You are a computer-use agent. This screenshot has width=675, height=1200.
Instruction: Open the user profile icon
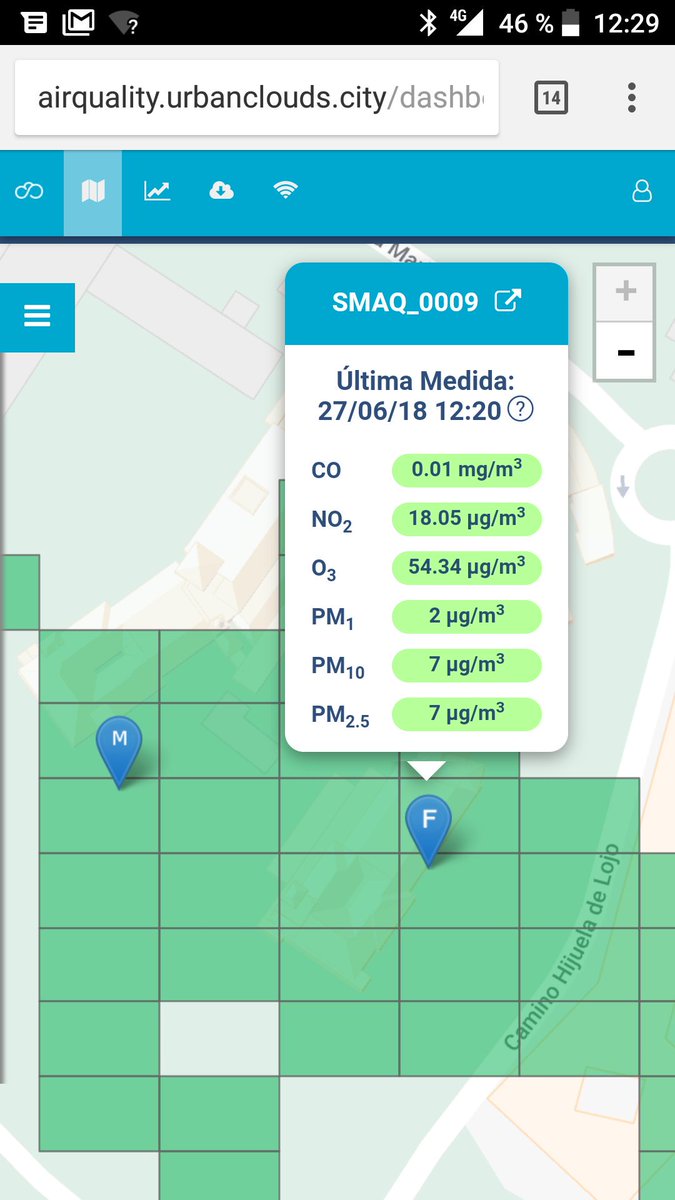[642, 191]
